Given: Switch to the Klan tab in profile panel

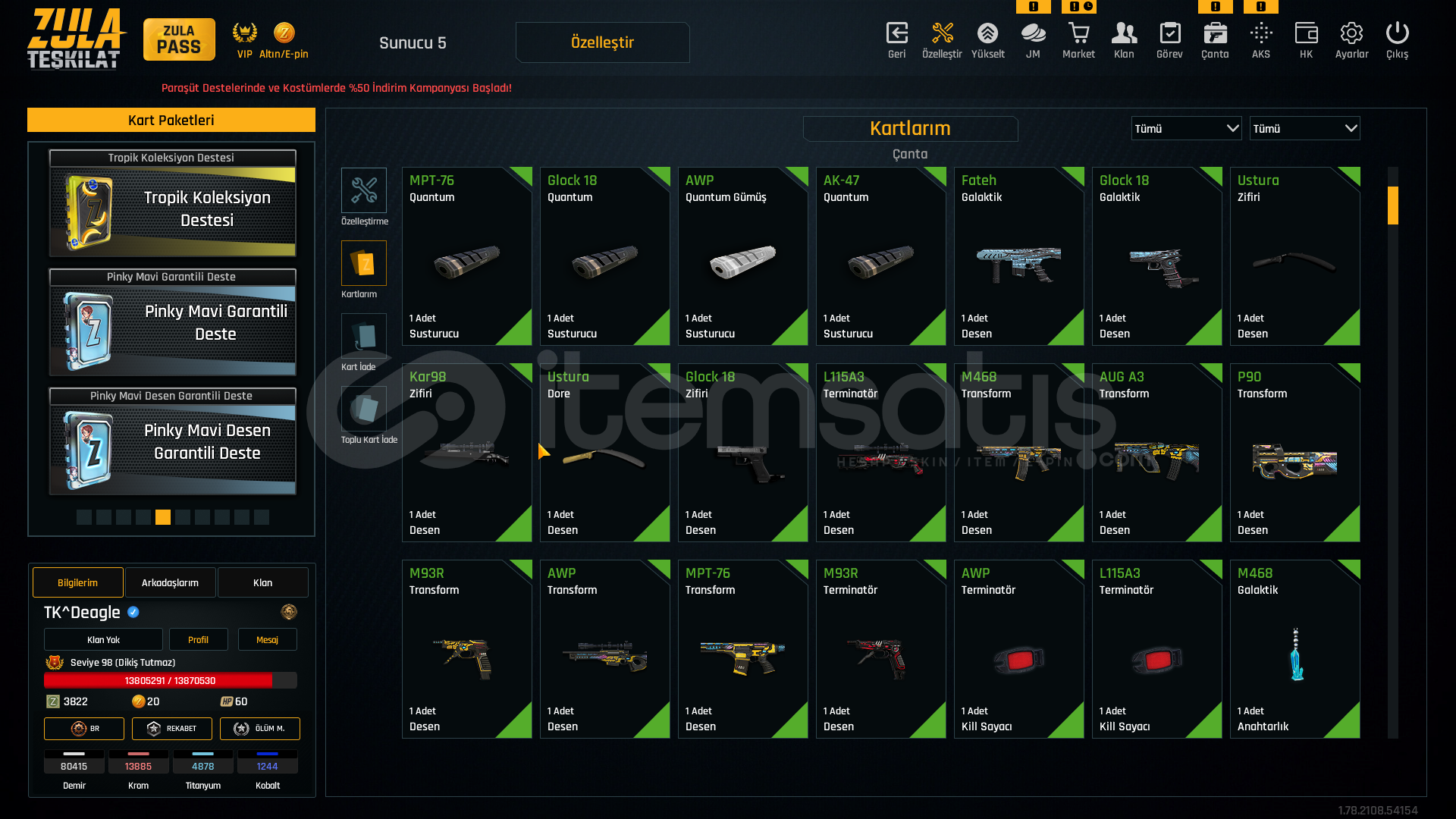Looking at the screenshot, I should click(x=263, y=582).
